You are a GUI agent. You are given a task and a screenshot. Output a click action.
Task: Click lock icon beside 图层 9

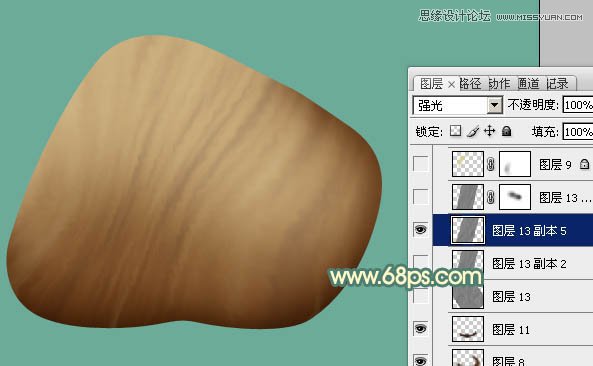click(584, 164)
